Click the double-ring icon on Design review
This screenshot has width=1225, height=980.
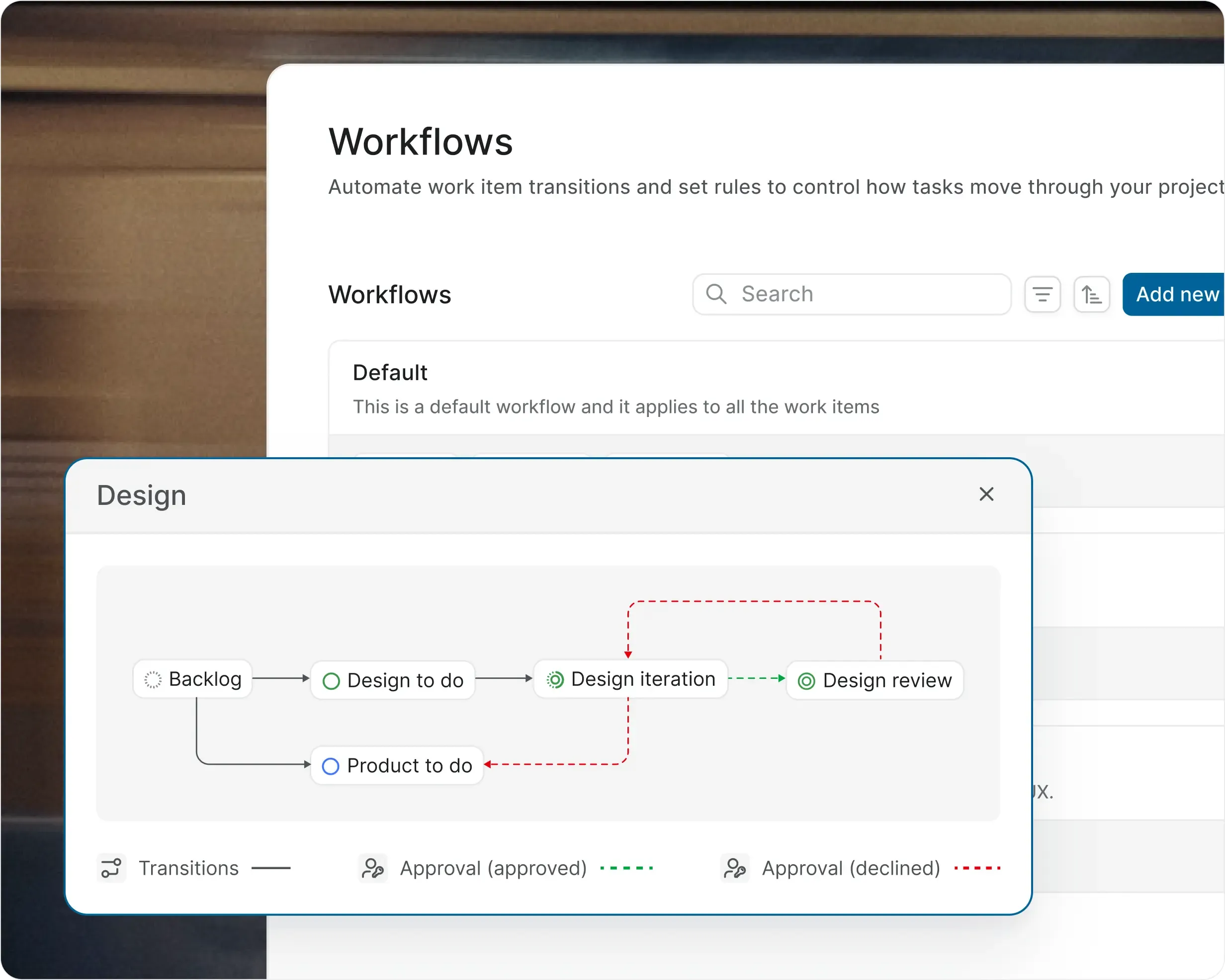pyautogui.click(x=806, y=681)
